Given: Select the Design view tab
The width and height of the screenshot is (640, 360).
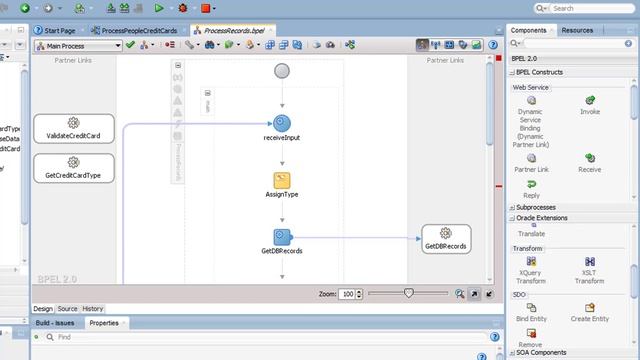Looking at the screenshot, I should tap(43, 309).
